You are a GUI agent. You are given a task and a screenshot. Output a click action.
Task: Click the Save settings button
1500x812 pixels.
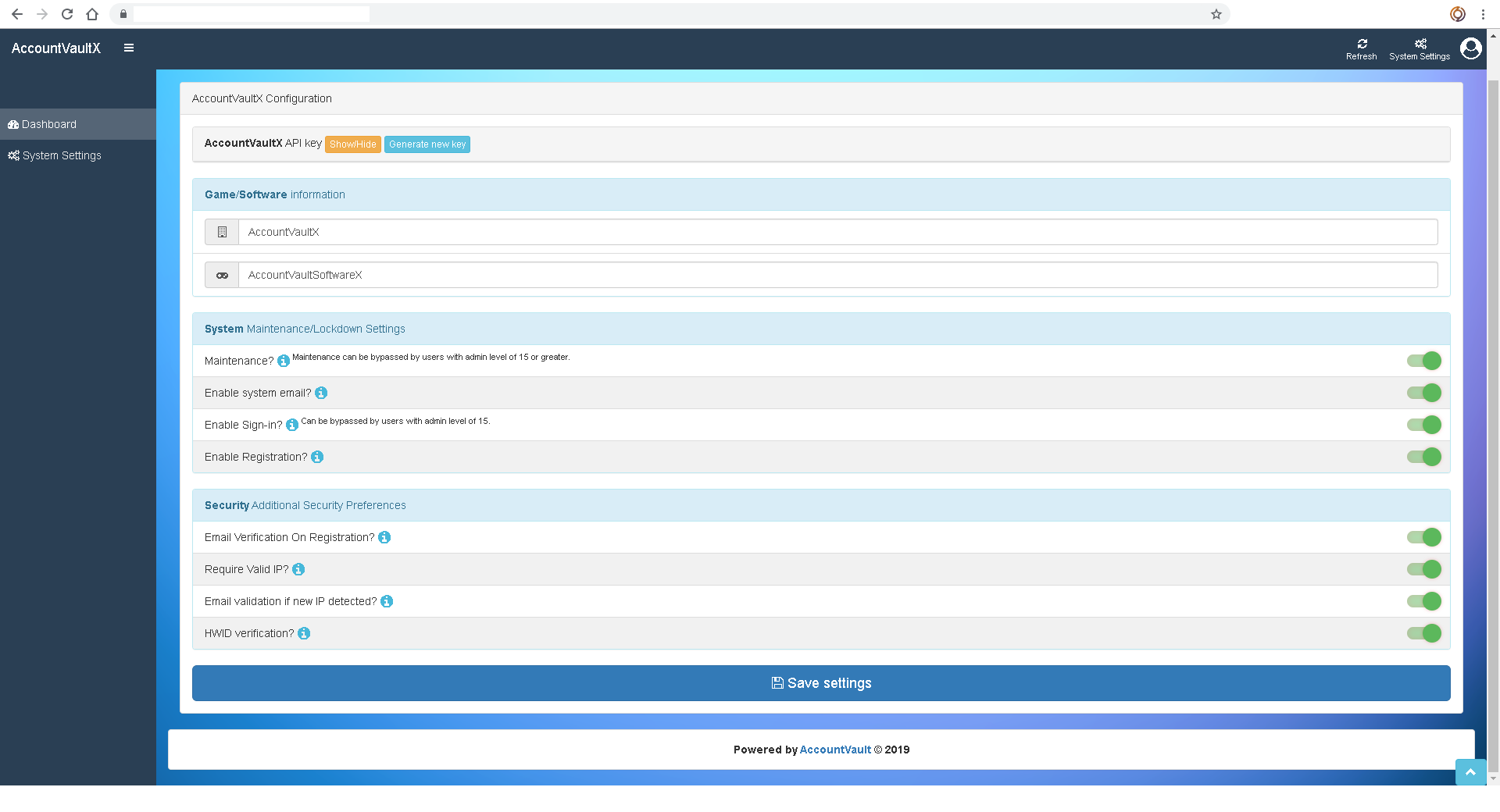click(x=821, y=683)
